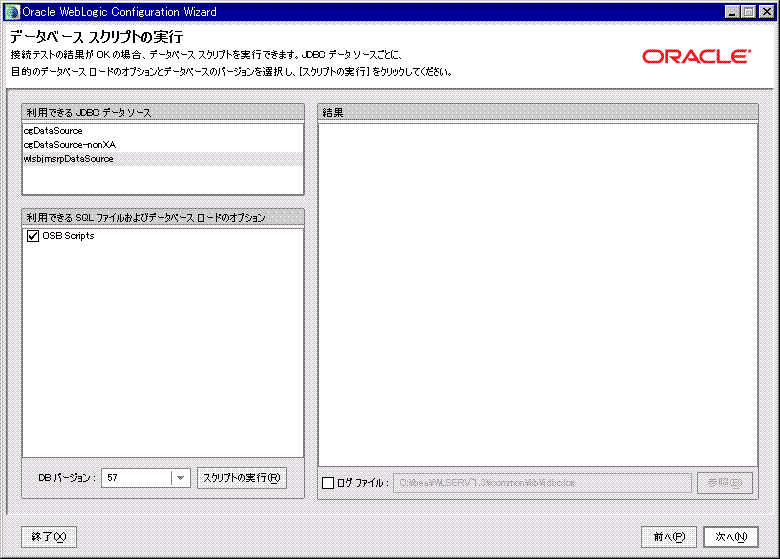Screen dimensions: 780x559
Task: Select cgDataSource in the JDBC list
Action: [163, 131]
